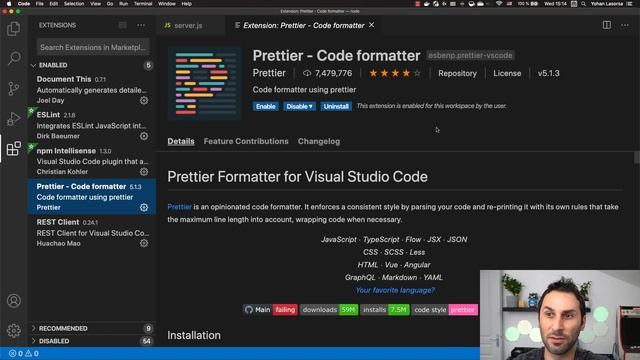
Task: Open Spotlight search in macOS menu bar
Action: [584, 4]
